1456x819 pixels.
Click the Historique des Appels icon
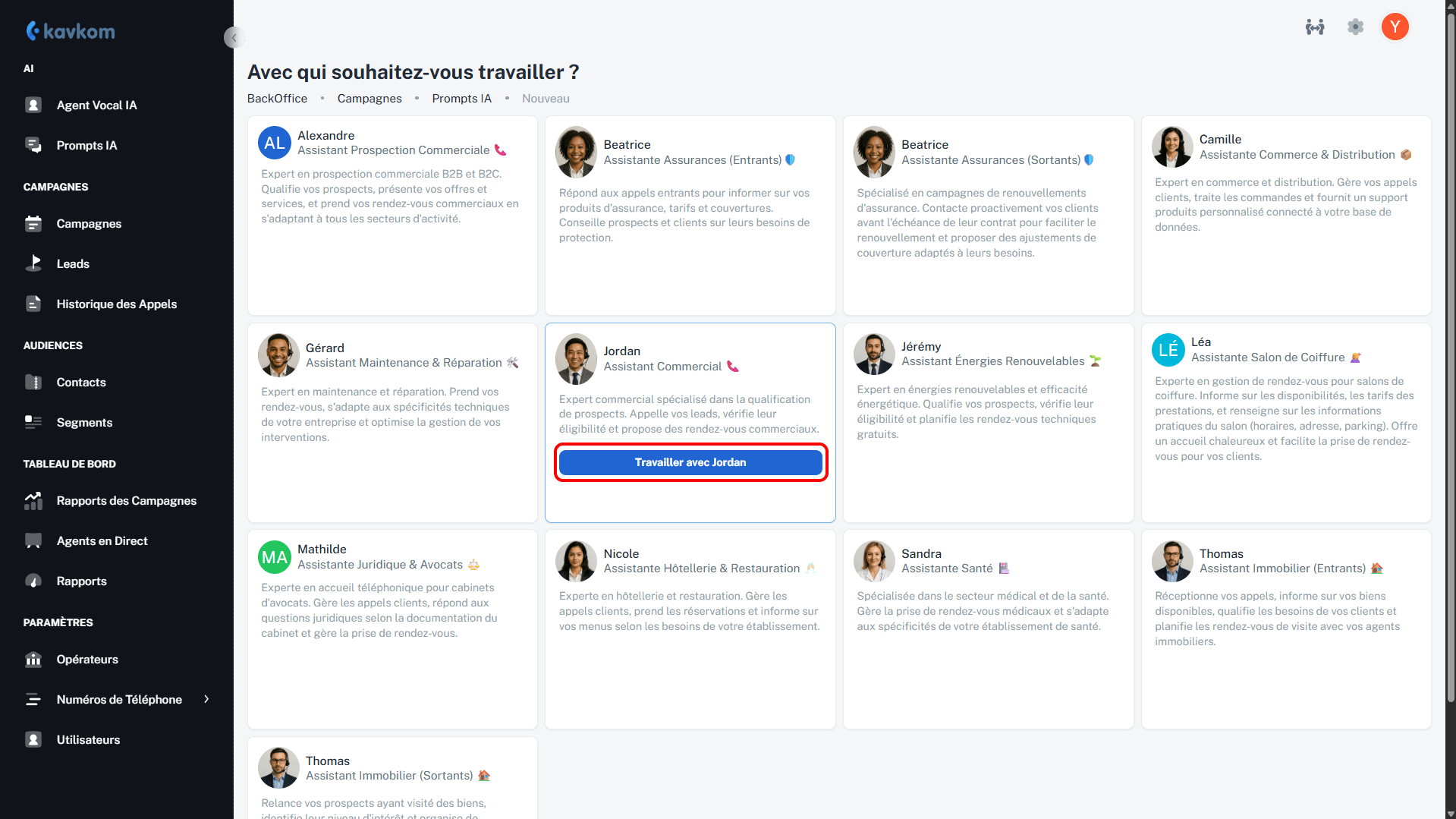click(x=33, y=304)
